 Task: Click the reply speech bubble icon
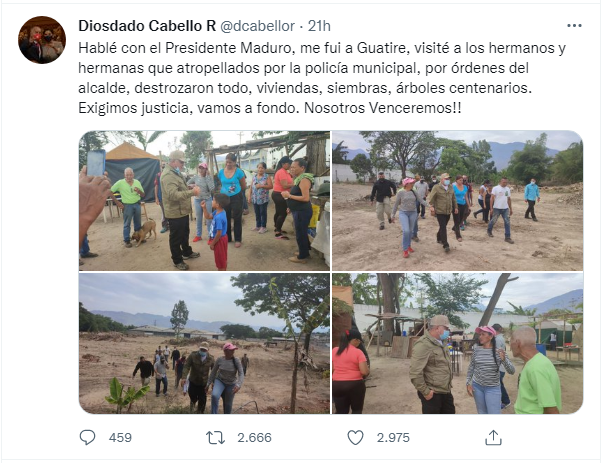pos(87,438)
